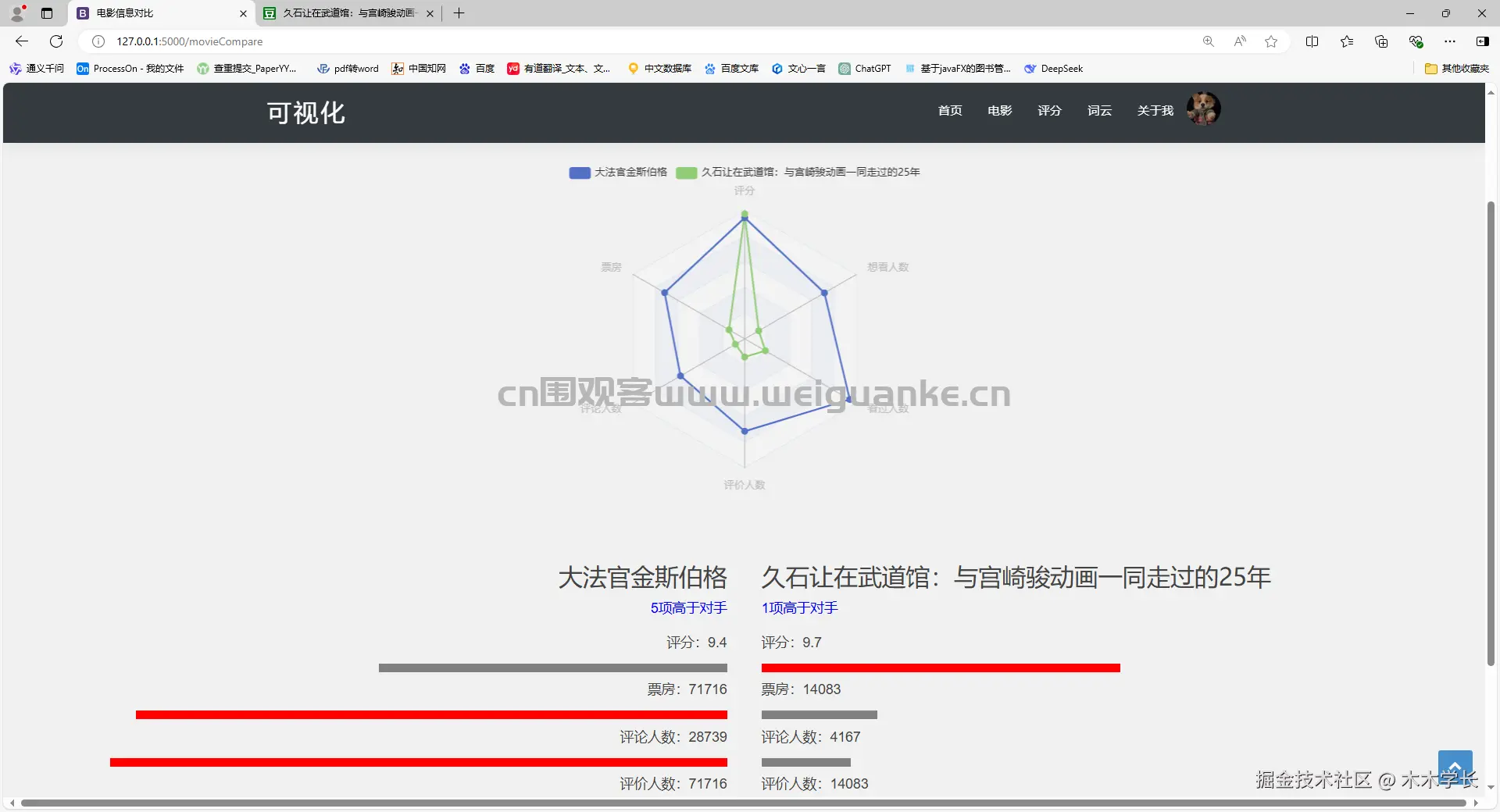The height and width of the screenshot is (812, 1500).
Task: Open the 通义千问 bookmark
Action: (x=37, y=69)
